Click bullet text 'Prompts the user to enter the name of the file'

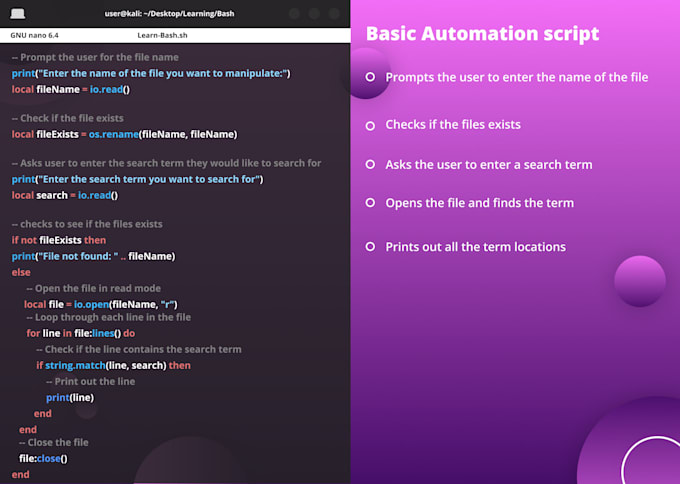pyautogui.click(x=517, y=77)
